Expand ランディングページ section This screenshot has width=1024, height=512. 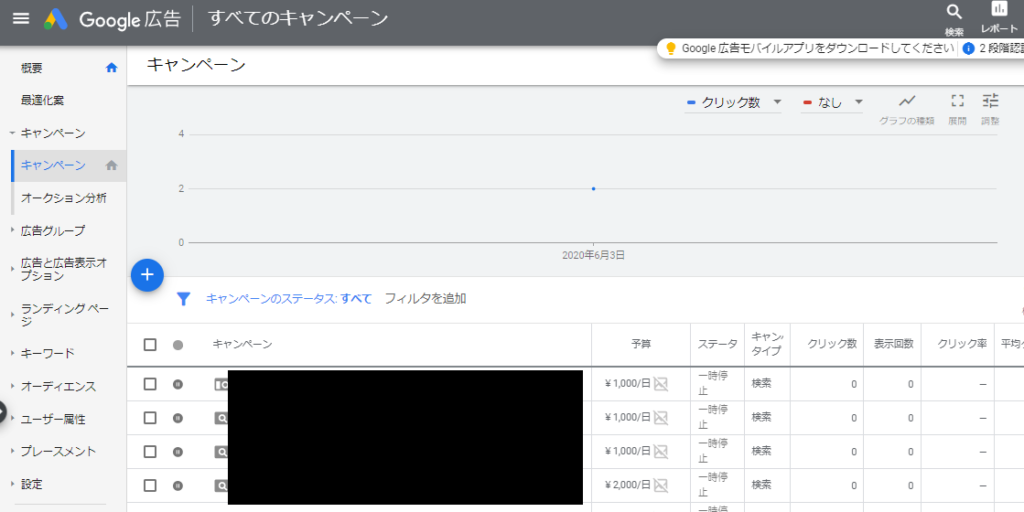(x=12, y=315)
